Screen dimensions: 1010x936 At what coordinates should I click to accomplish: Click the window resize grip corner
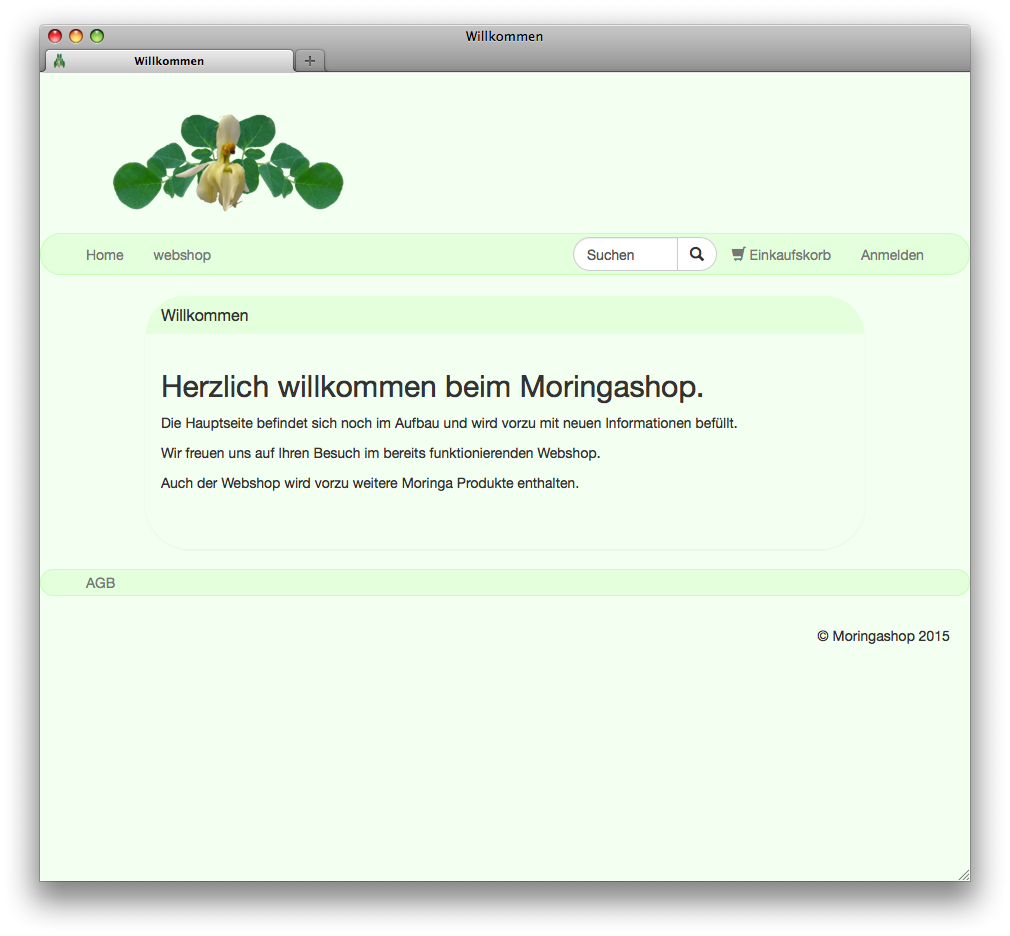click(x=964, y=874)
